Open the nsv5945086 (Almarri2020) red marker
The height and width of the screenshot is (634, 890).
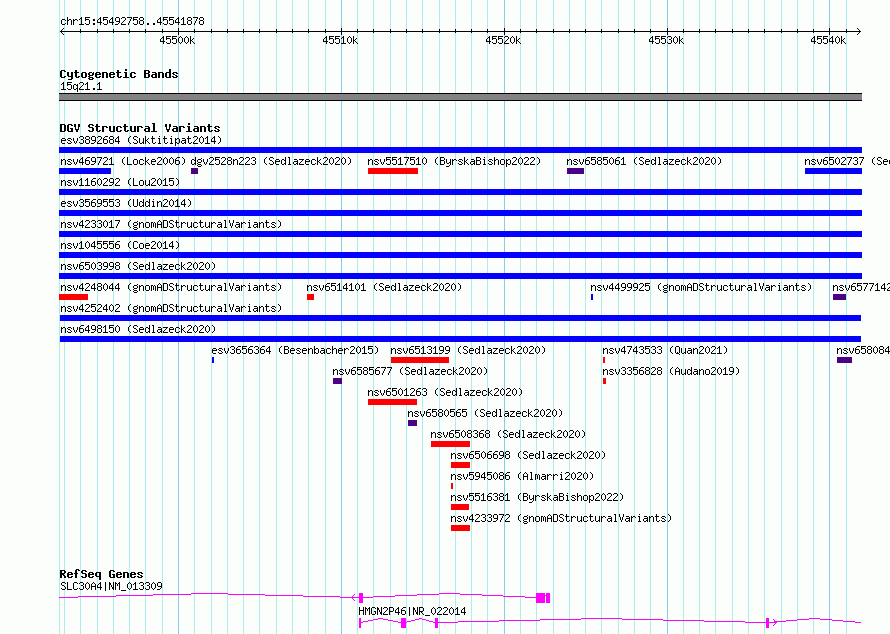coord(452,486)
